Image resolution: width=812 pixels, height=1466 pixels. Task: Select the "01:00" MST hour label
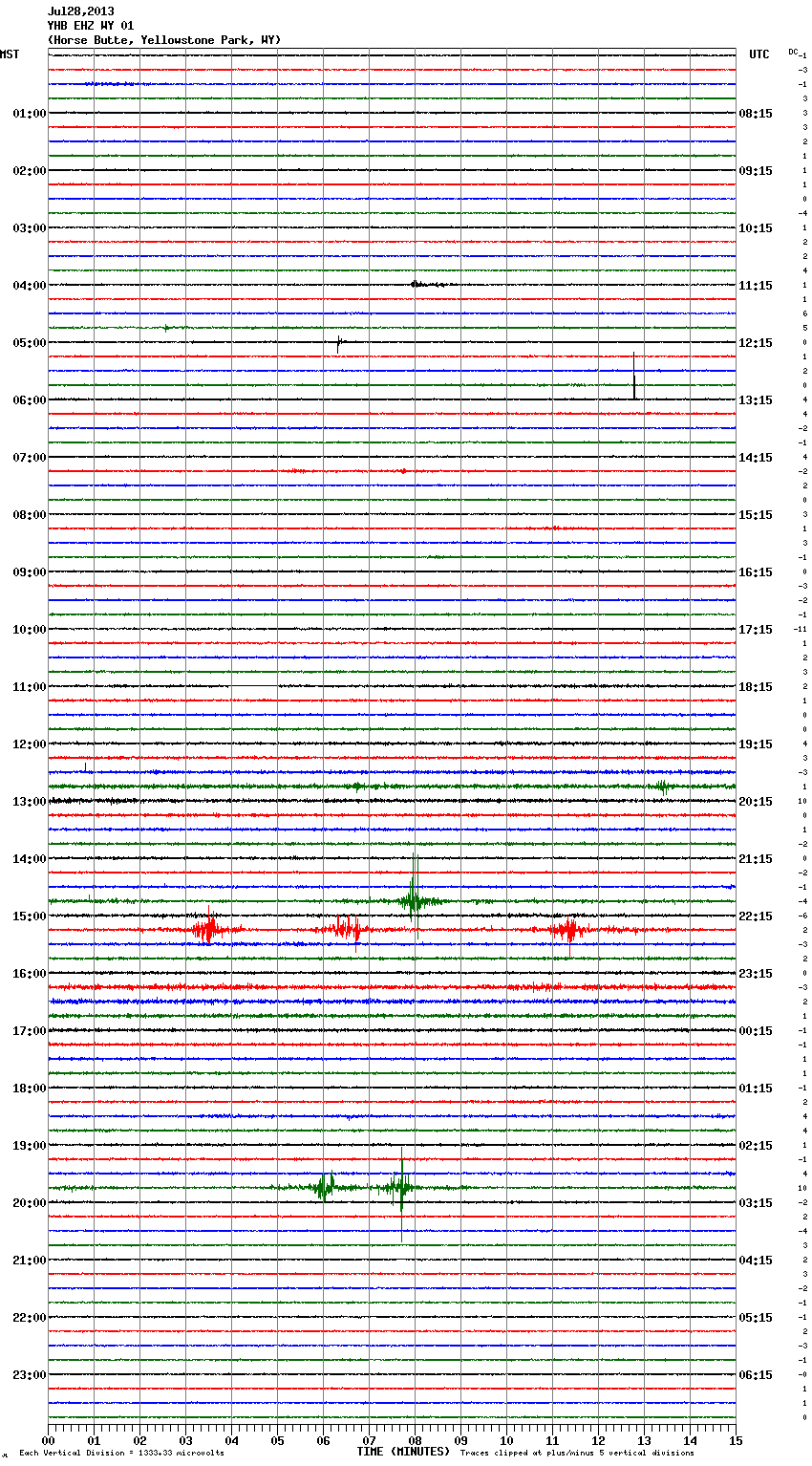point(30,114)
